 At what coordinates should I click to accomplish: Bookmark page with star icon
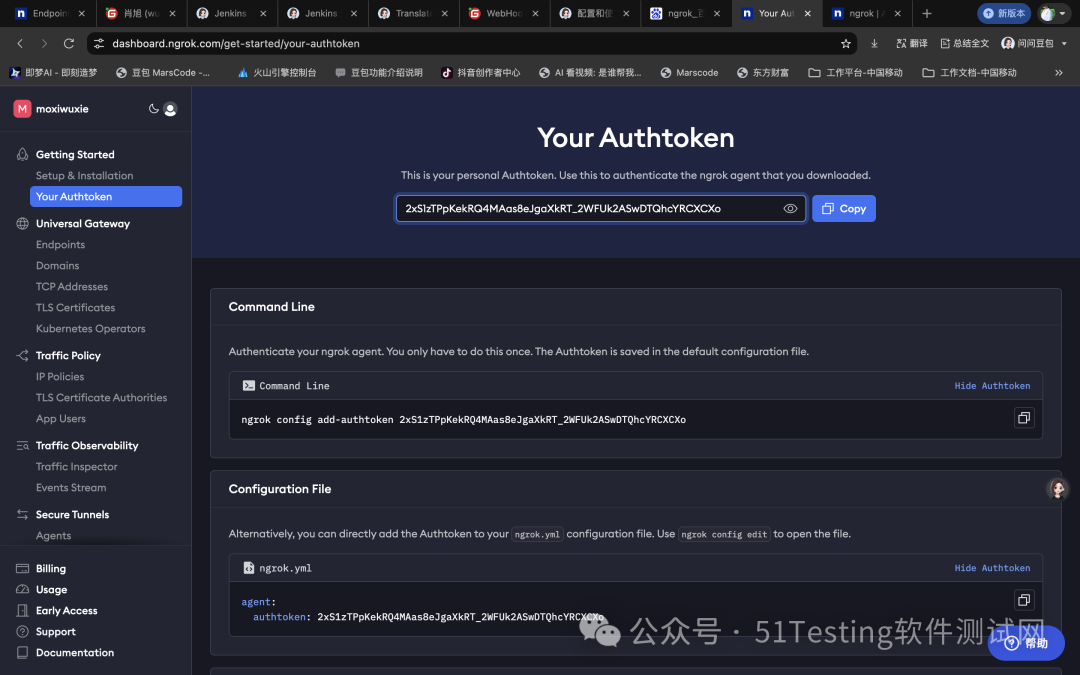[x=846, y=43]
